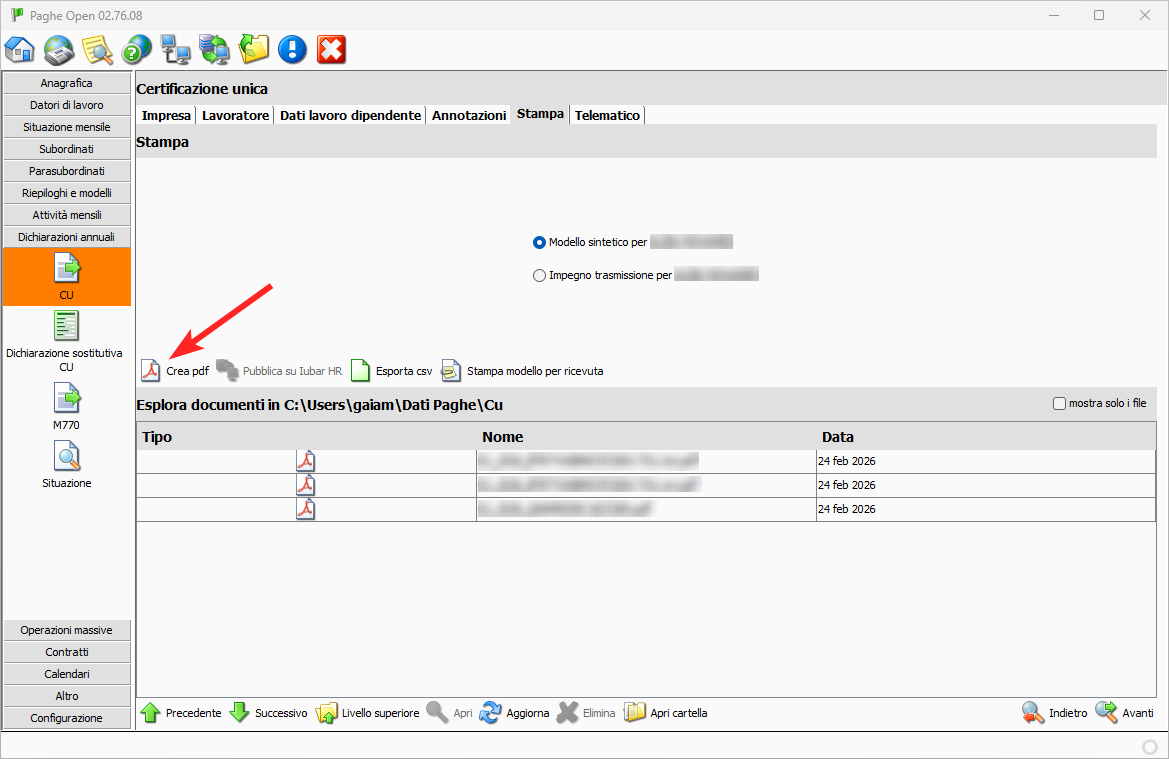The image size is (1169, 759).
Task: Expand the Operazioni massive section
Action: [x=67, y=630]
